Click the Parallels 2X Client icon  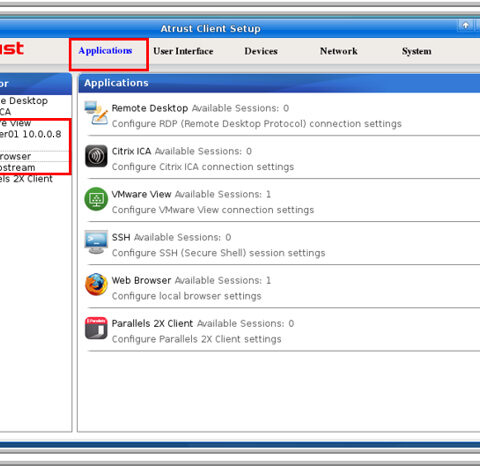tap(96, 328)
